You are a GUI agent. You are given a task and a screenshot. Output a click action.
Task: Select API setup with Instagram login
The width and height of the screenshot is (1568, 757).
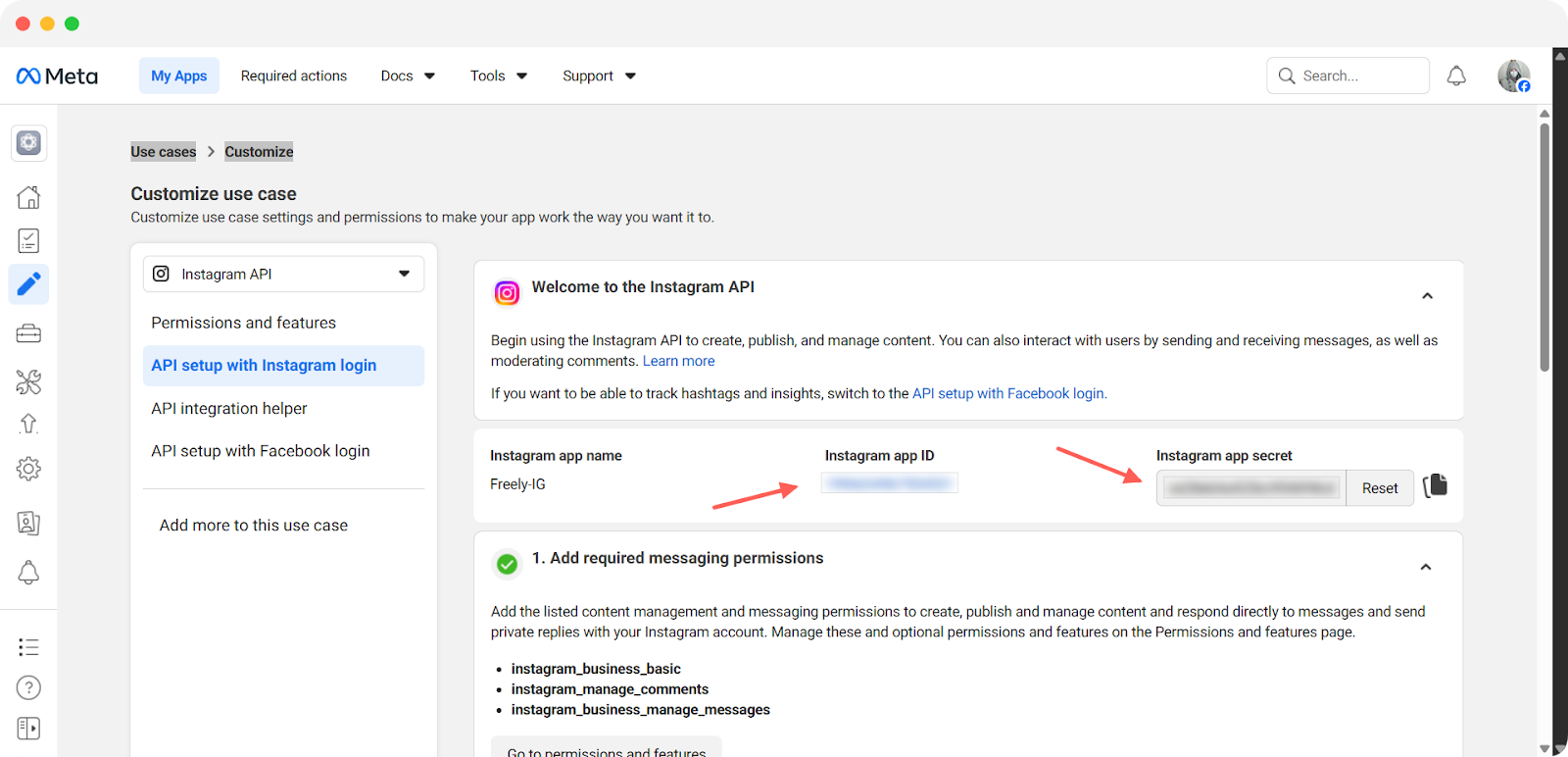(x=283, y=366)
